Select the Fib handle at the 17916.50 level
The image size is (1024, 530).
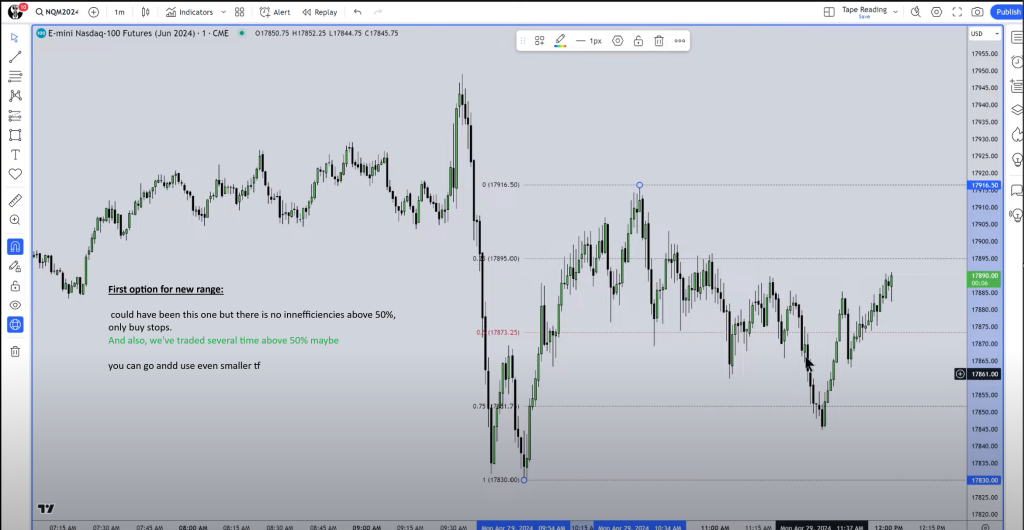click(639, 185)
